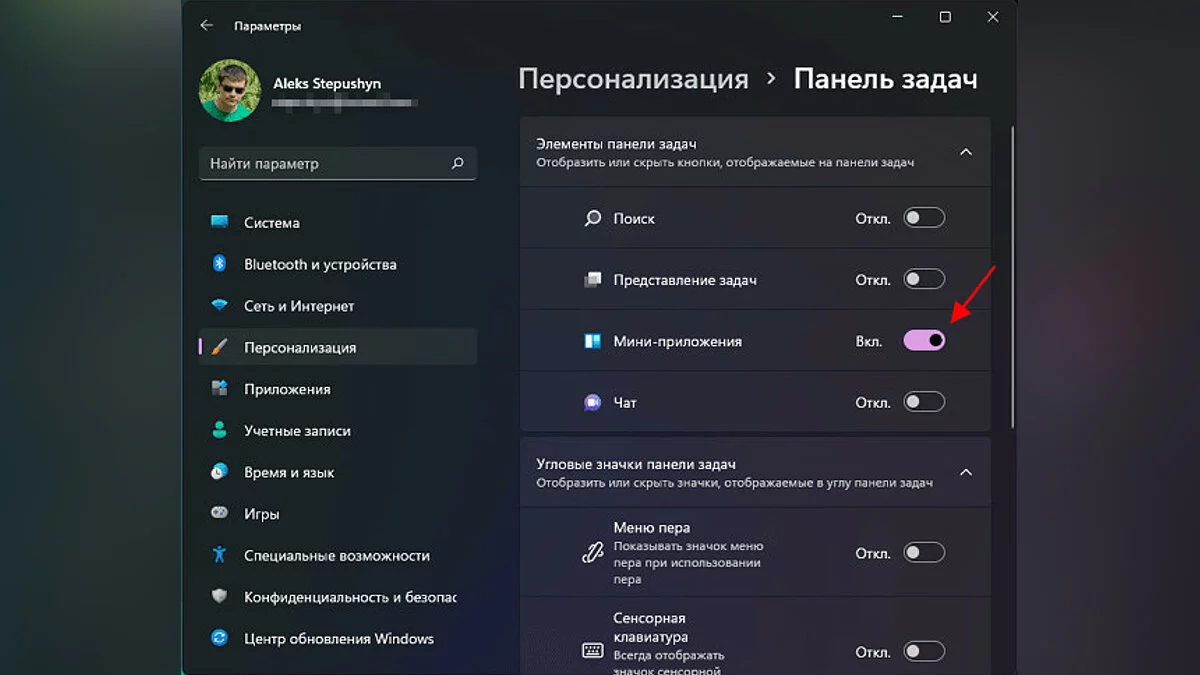Click the Центр обновления Windows update icon
Viewport: 1200px width, 675px height.
[219, 638]
